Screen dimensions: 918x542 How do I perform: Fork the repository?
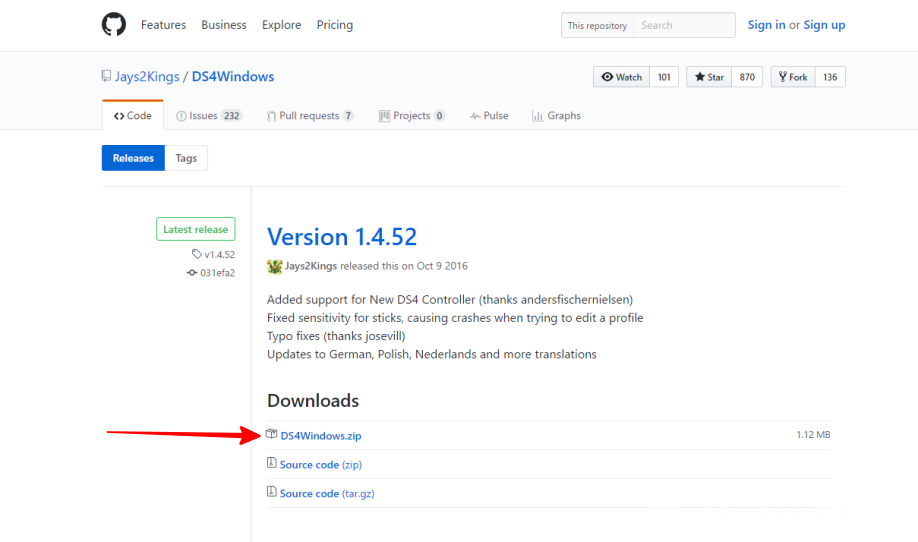tap(792, 77)
